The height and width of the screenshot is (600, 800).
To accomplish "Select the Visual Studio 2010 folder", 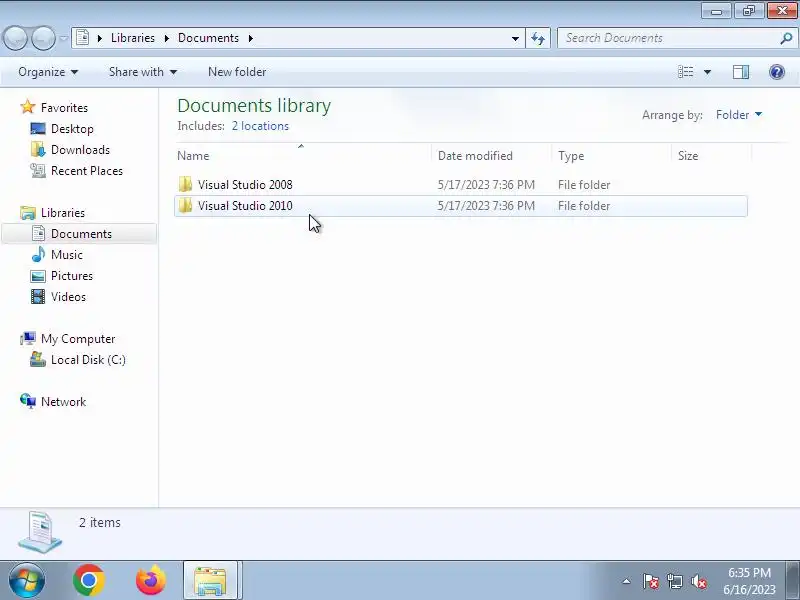I will pos(461,206).
